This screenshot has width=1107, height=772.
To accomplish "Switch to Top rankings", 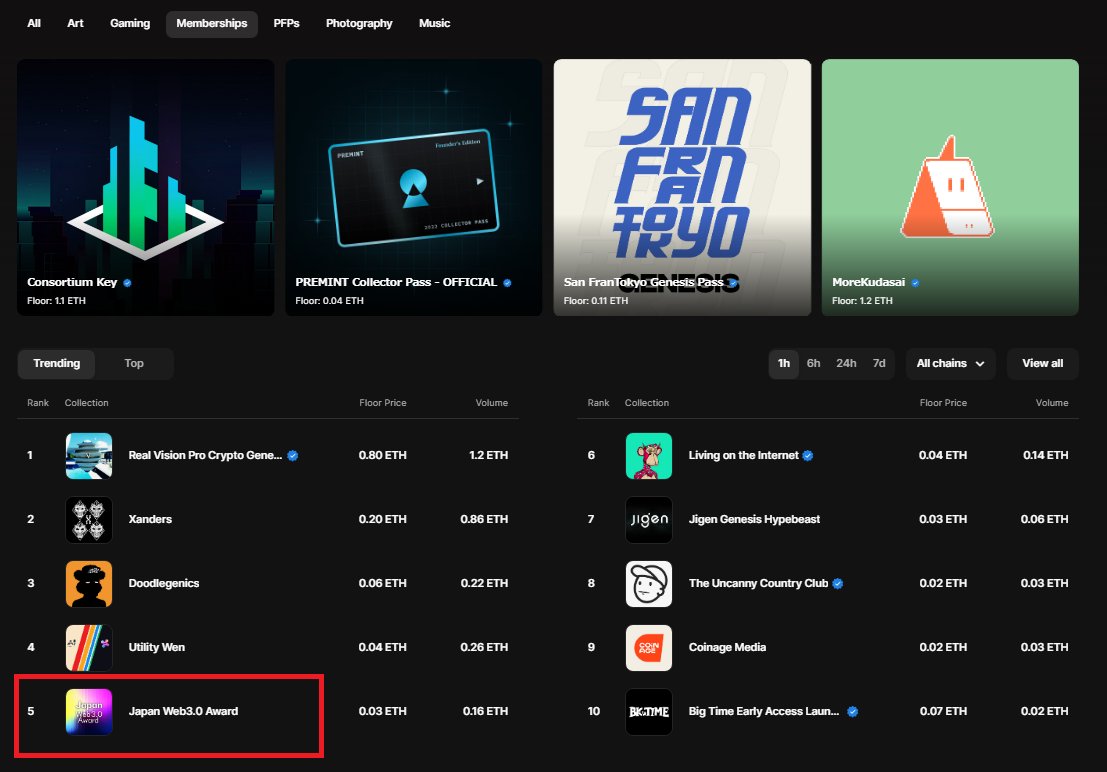I will (134, 363).
